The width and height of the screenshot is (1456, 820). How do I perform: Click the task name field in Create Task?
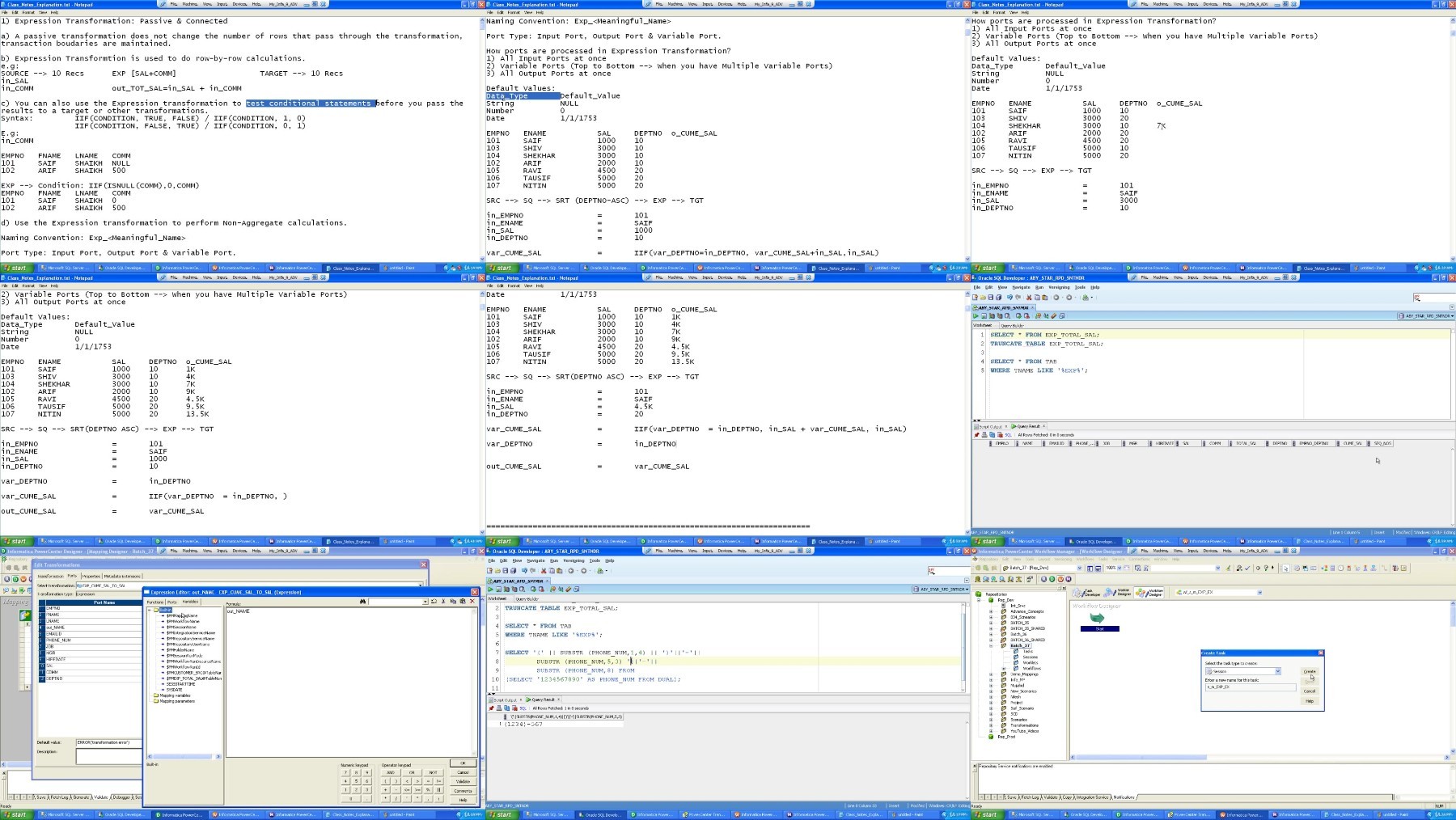[1251, 687]
